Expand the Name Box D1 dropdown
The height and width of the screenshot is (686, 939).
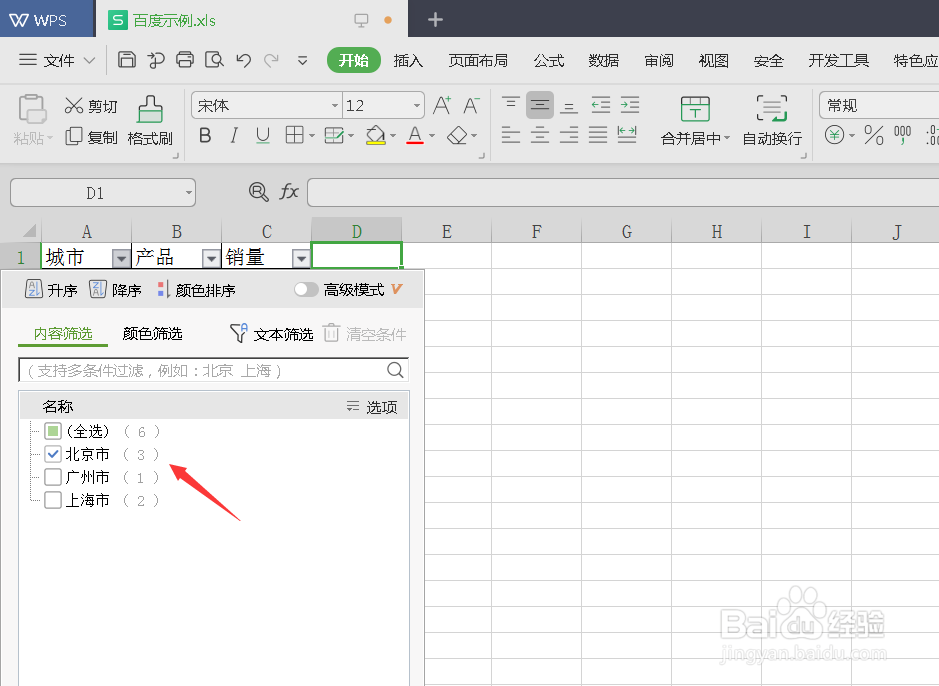coord(189,193)
